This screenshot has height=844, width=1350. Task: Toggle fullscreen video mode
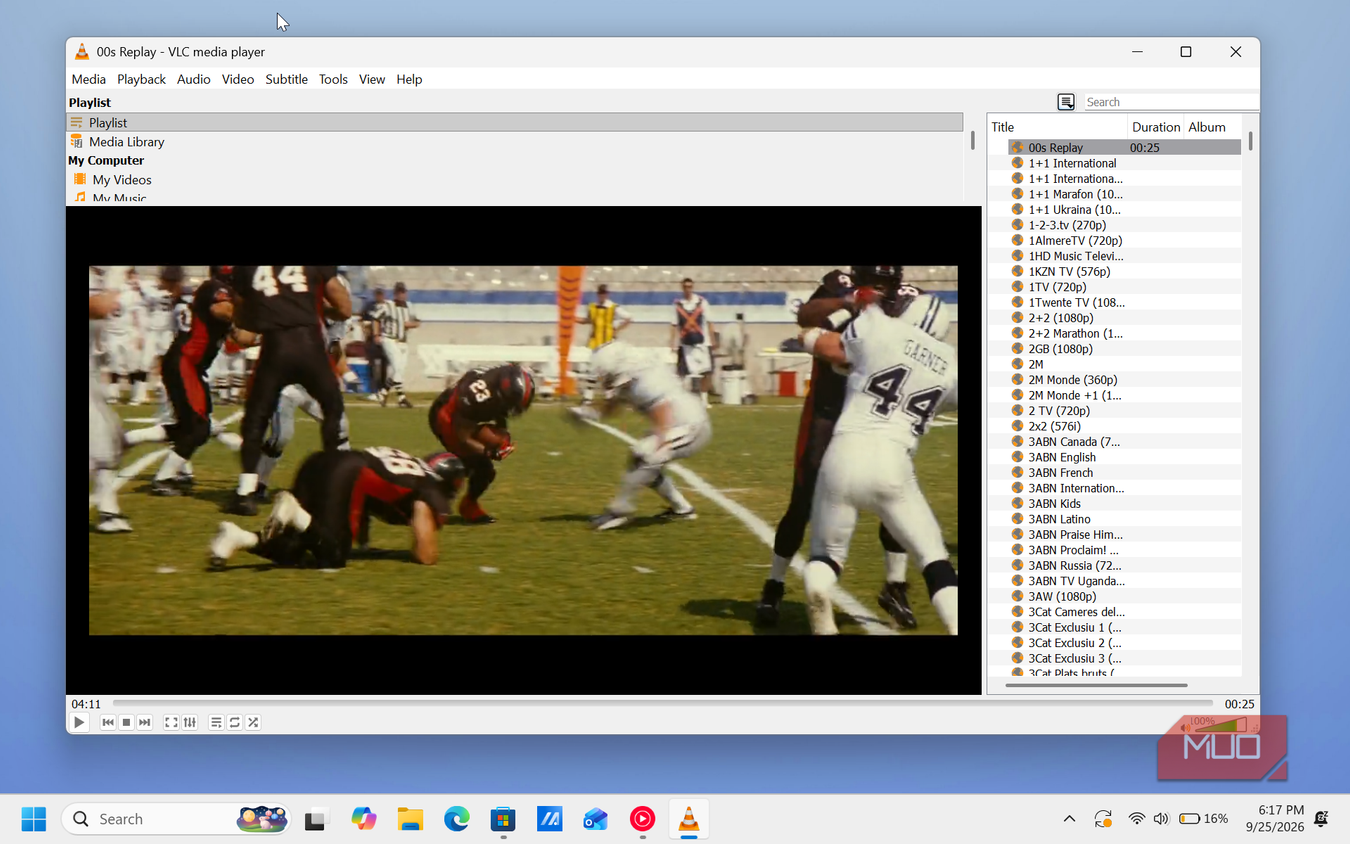click(x=171, y=722)
